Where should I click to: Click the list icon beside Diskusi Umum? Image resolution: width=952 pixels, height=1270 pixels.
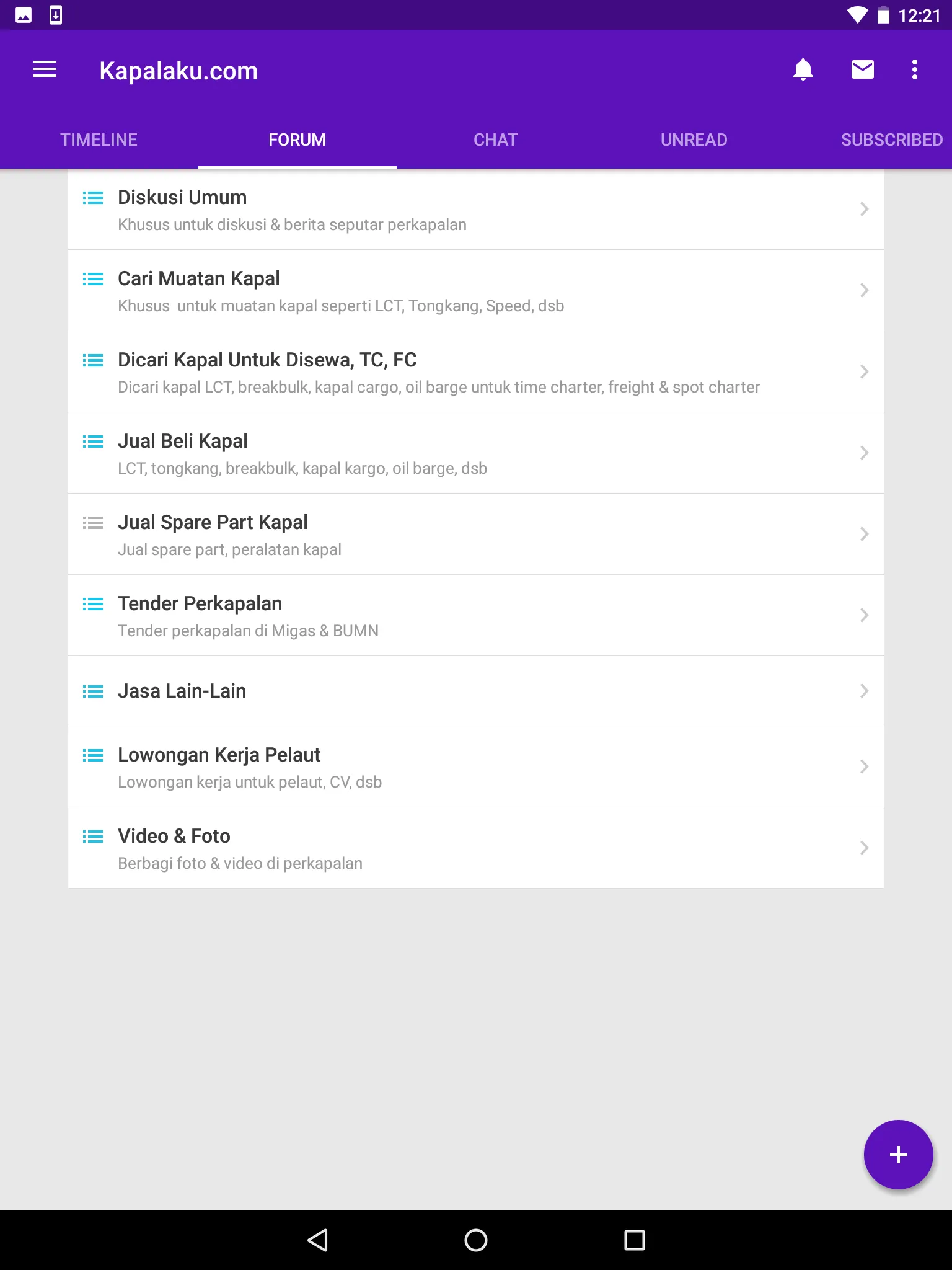(93, 198)
